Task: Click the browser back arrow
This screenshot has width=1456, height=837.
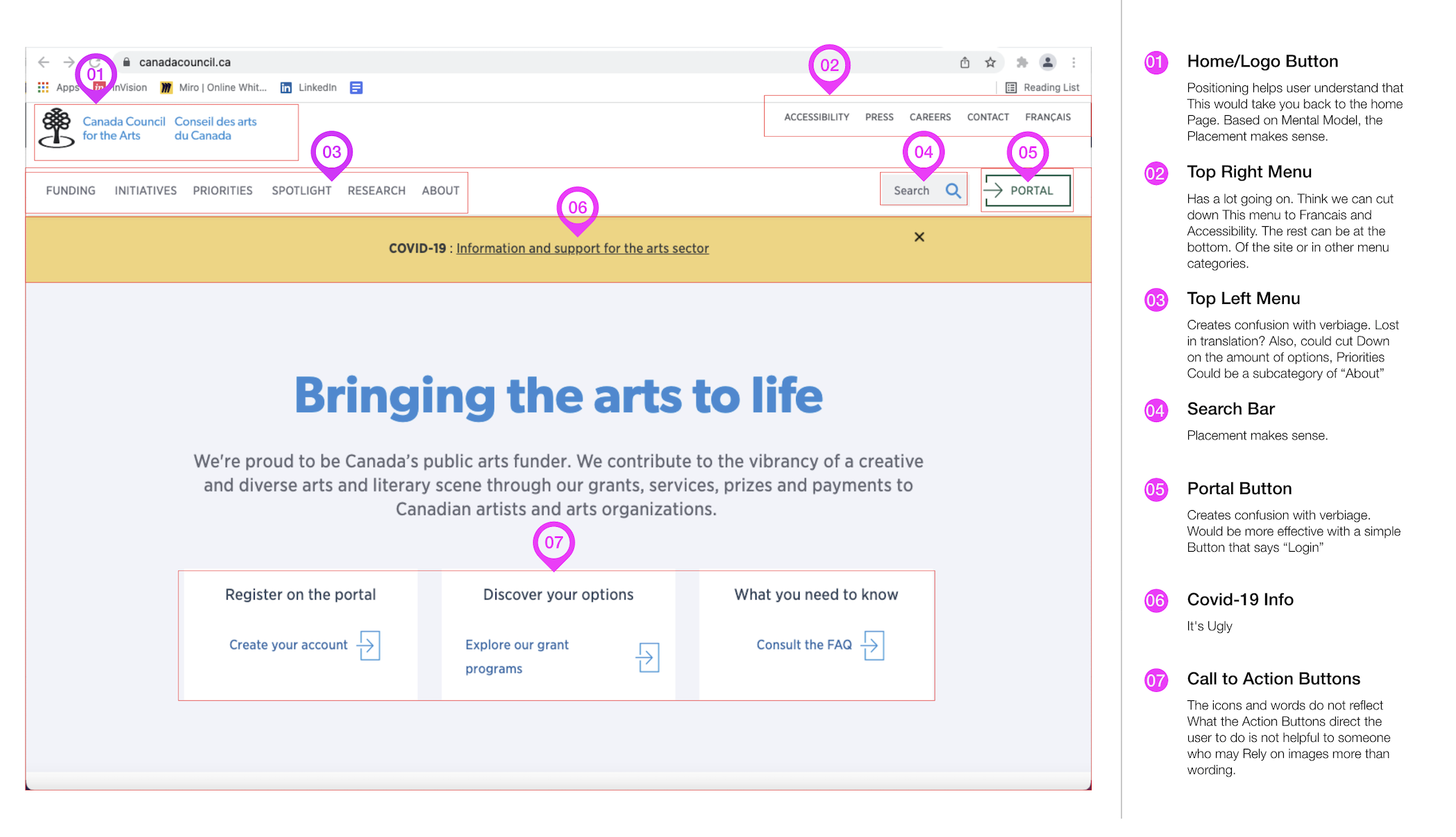Action: [44, 62]
